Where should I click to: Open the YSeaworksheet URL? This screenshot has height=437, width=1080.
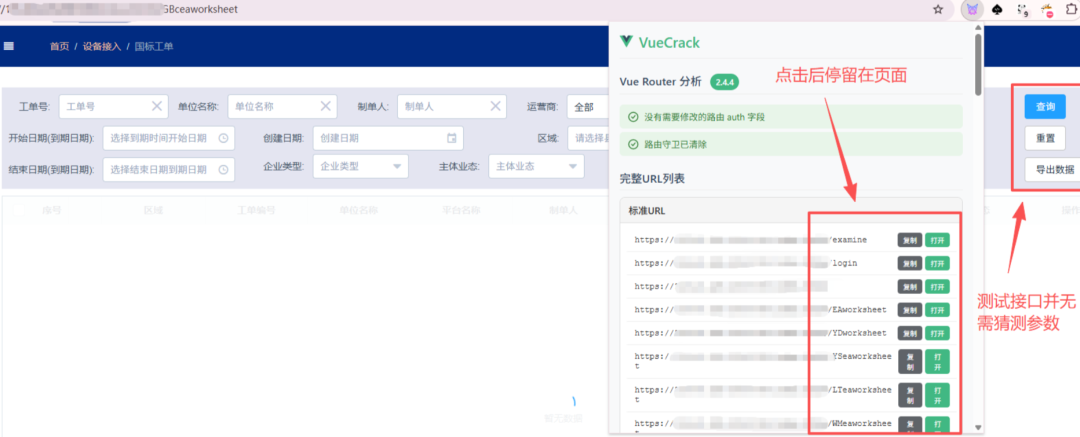[937, 361]
